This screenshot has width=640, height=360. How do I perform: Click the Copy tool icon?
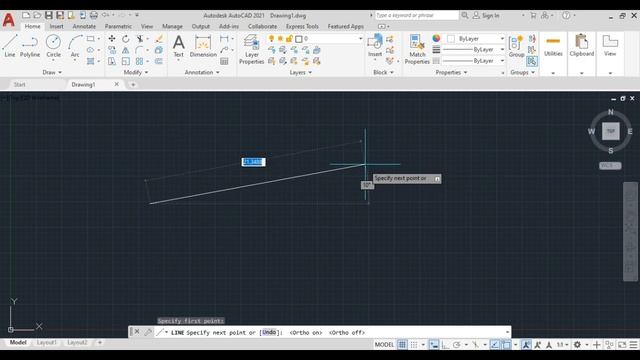click(x=112, y=50)
